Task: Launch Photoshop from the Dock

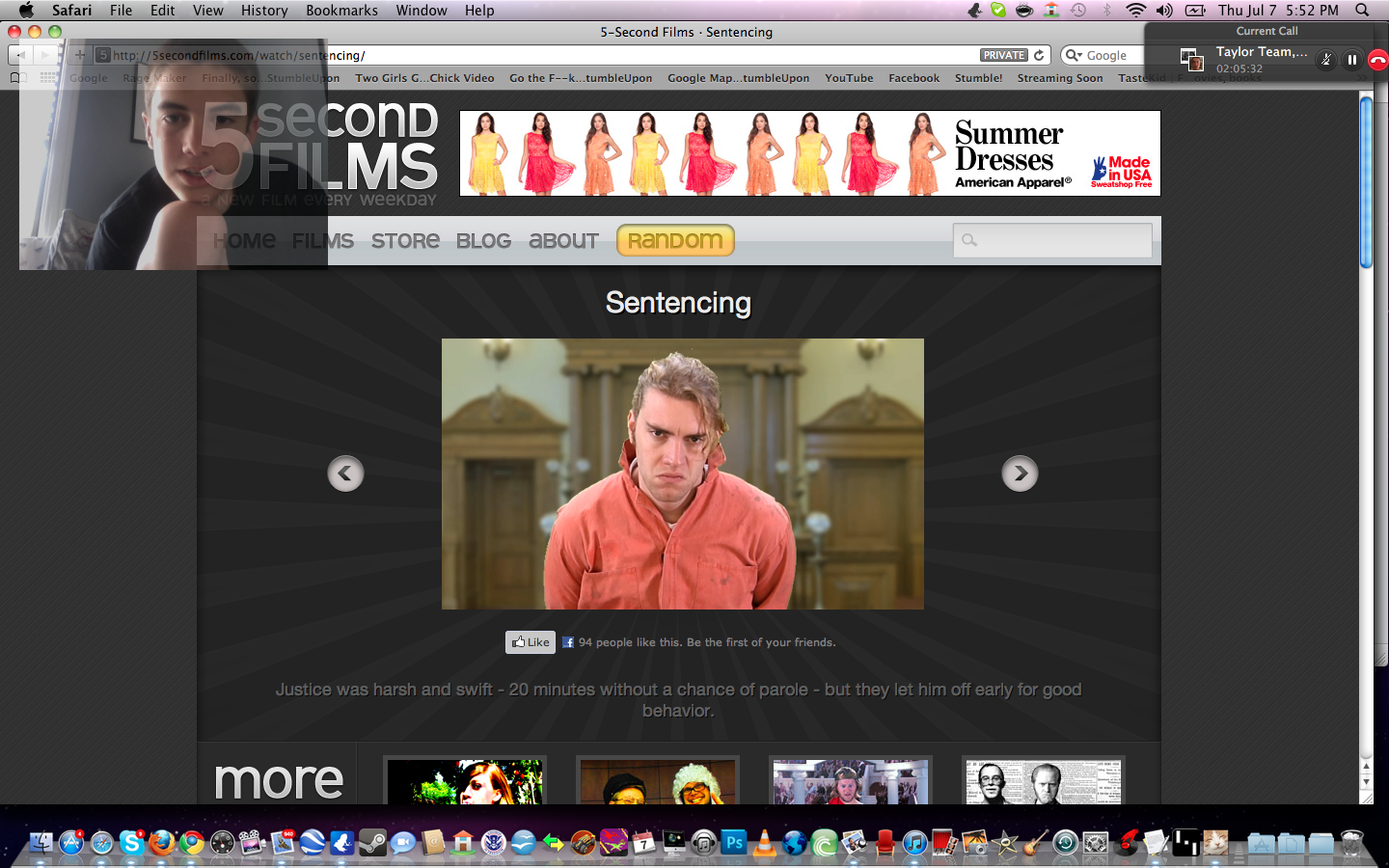Action: (734, 842)
